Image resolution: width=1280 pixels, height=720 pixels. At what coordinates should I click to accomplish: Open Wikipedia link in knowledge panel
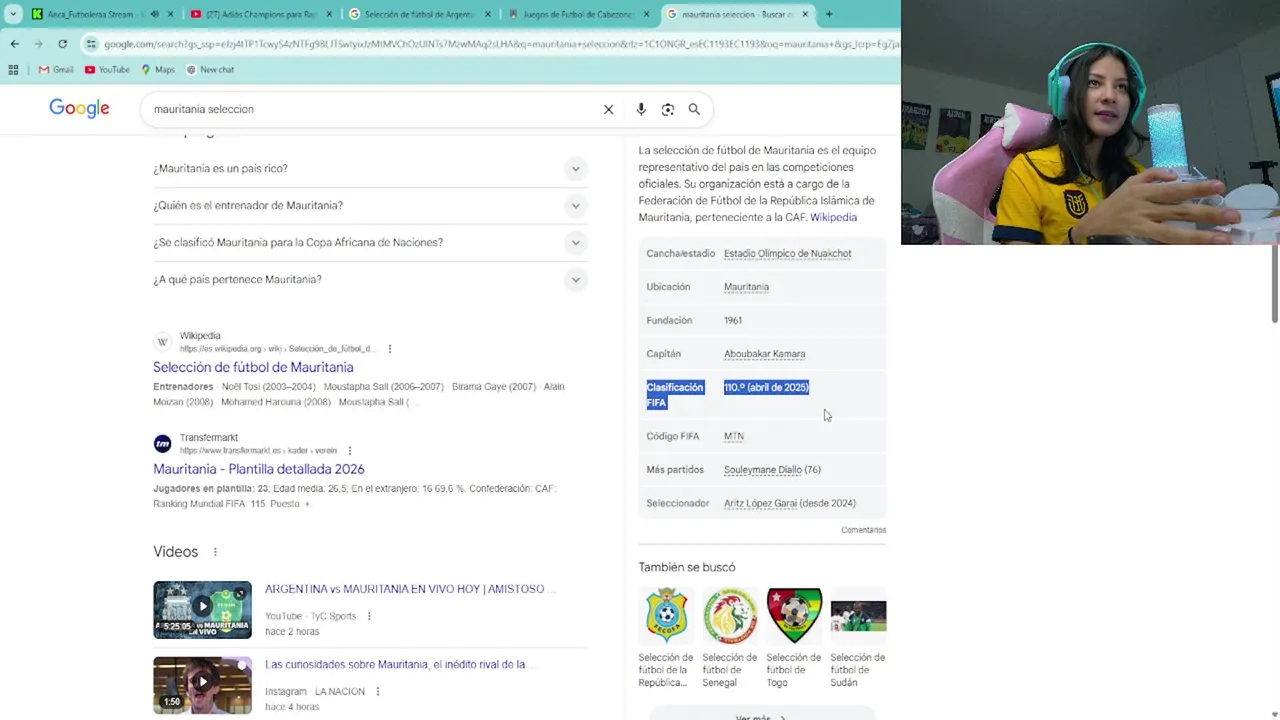(833, 217)
